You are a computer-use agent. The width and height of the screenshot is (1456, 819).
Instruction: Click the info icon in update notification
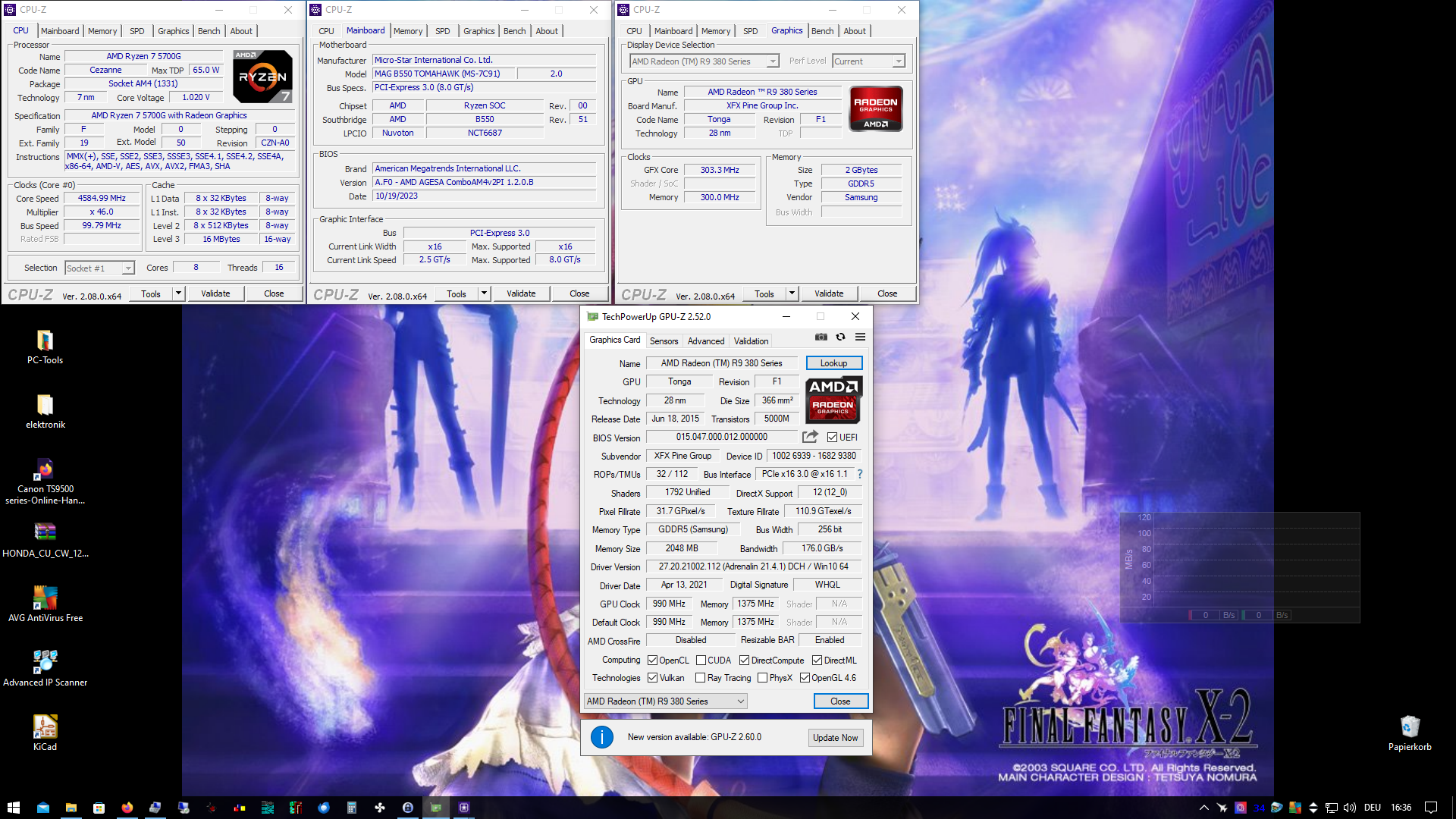[x=601, y=737]
